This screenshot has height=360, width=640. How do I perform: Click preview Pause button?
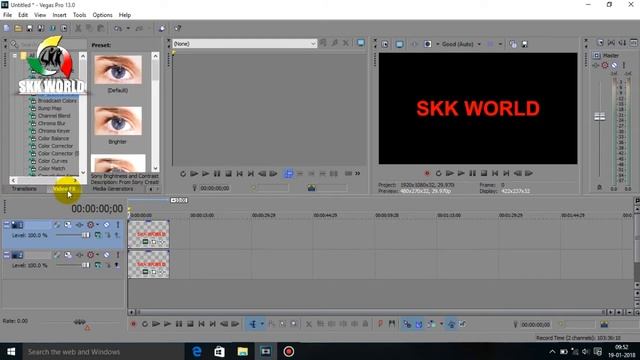click(473, 173)
